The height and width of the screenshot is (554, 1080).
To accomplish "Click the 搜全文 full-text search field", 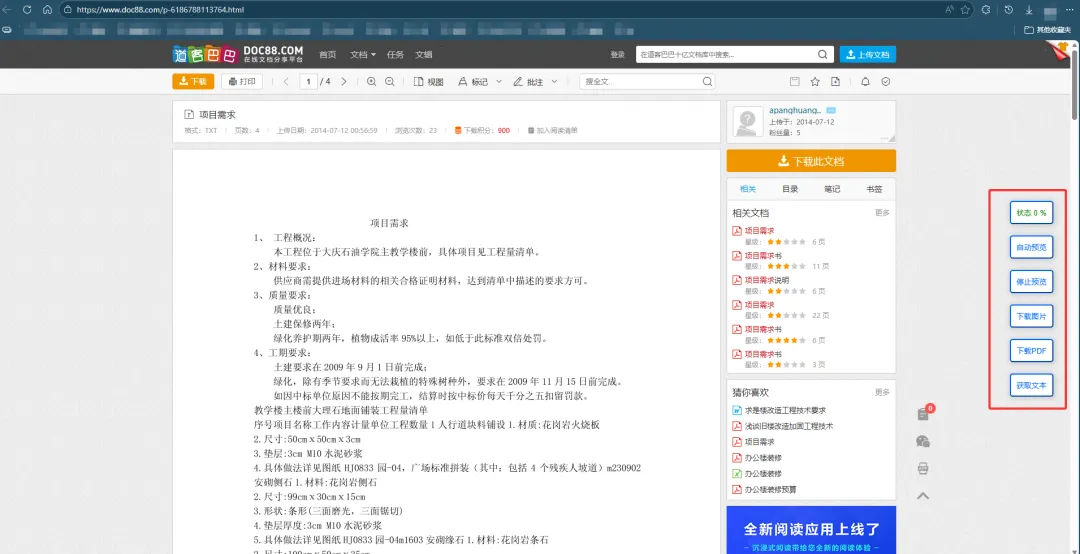I will coord(641,81).
